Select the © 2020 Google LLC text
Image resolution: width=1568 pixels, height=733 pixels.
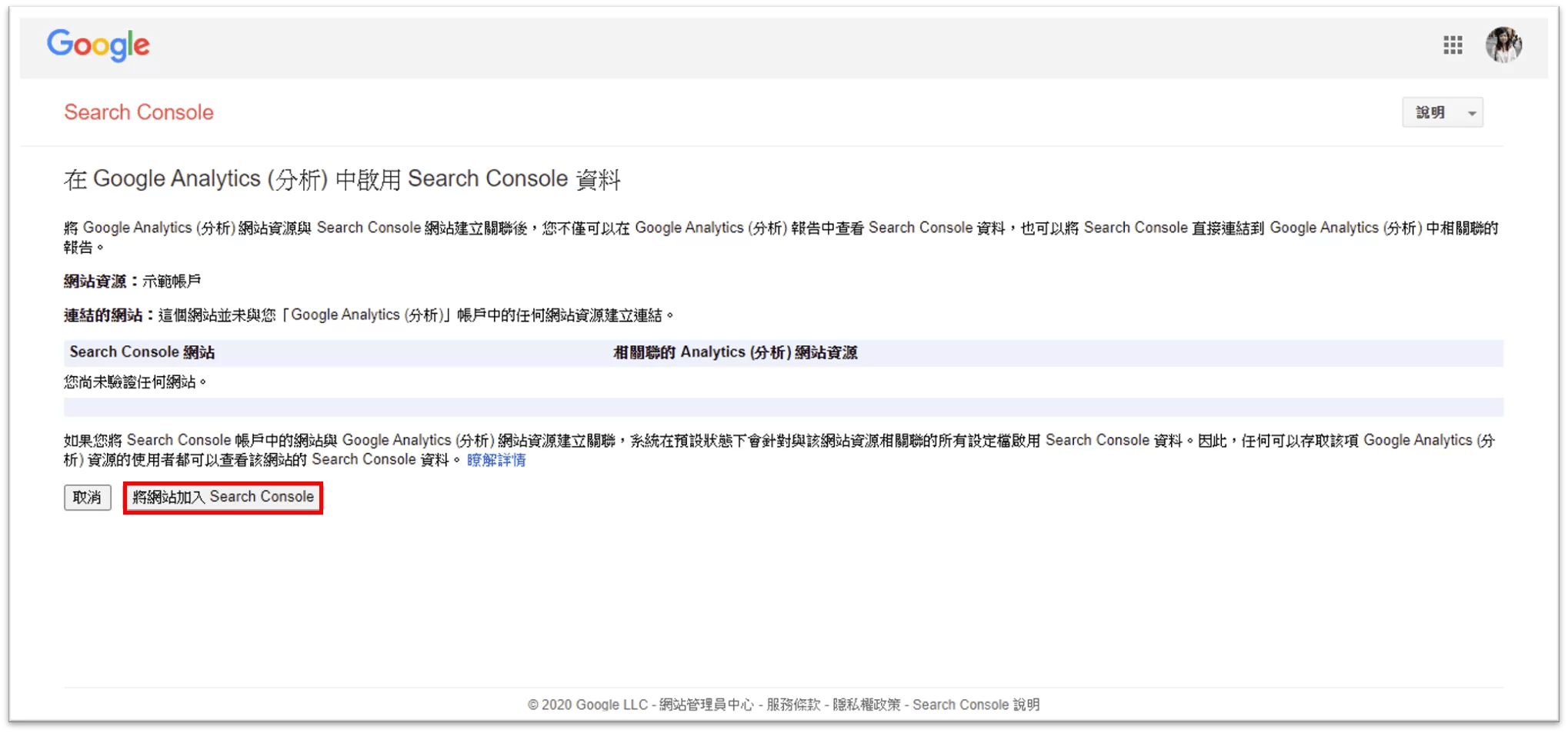tap(588, 705)
